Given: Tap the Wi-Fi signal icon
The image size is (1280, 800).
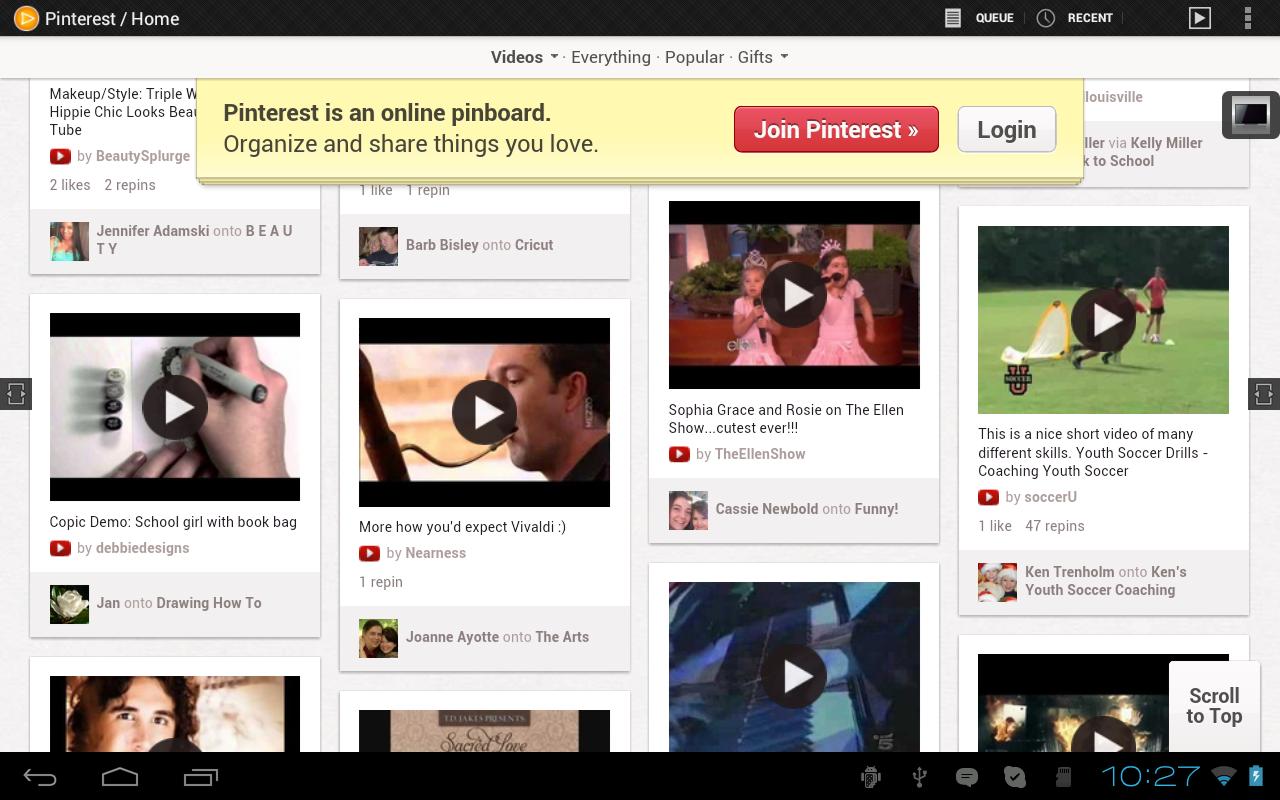Looking at the screenshot, I should click(1223, 777).
